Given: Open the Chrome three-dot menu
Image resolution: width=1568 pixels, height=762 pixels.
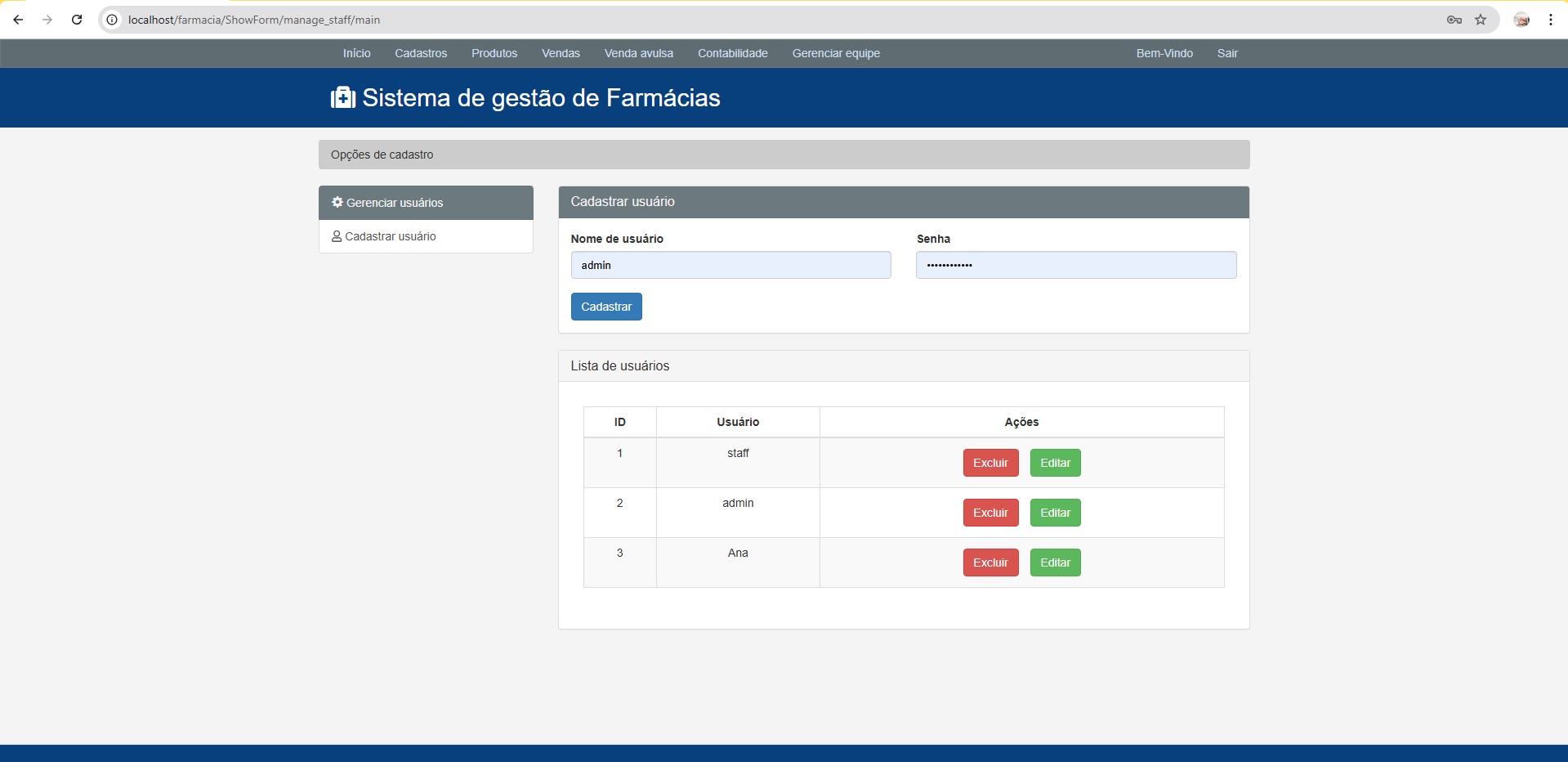Looking at the screenshot, I should pos(1550,20).
